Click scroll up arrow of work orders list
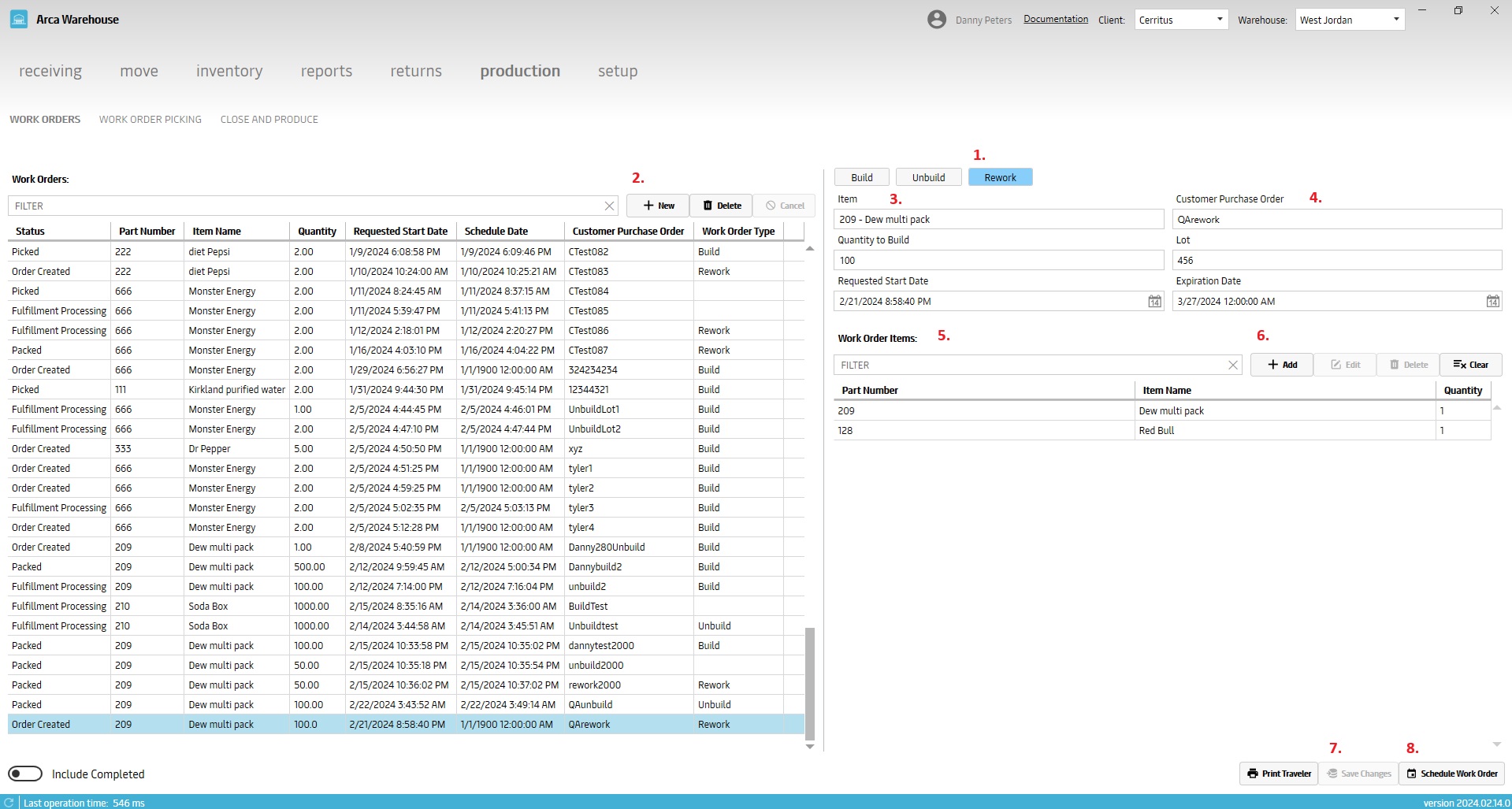 pyautogui.click(x=809, y=249)
